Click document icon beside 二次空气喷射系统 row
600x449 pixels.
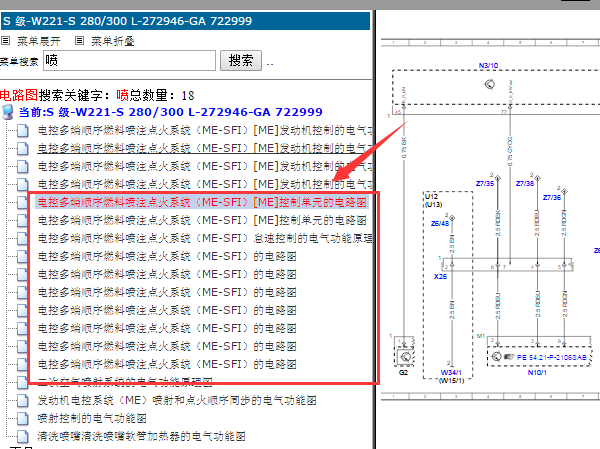[x=23, y=382]
